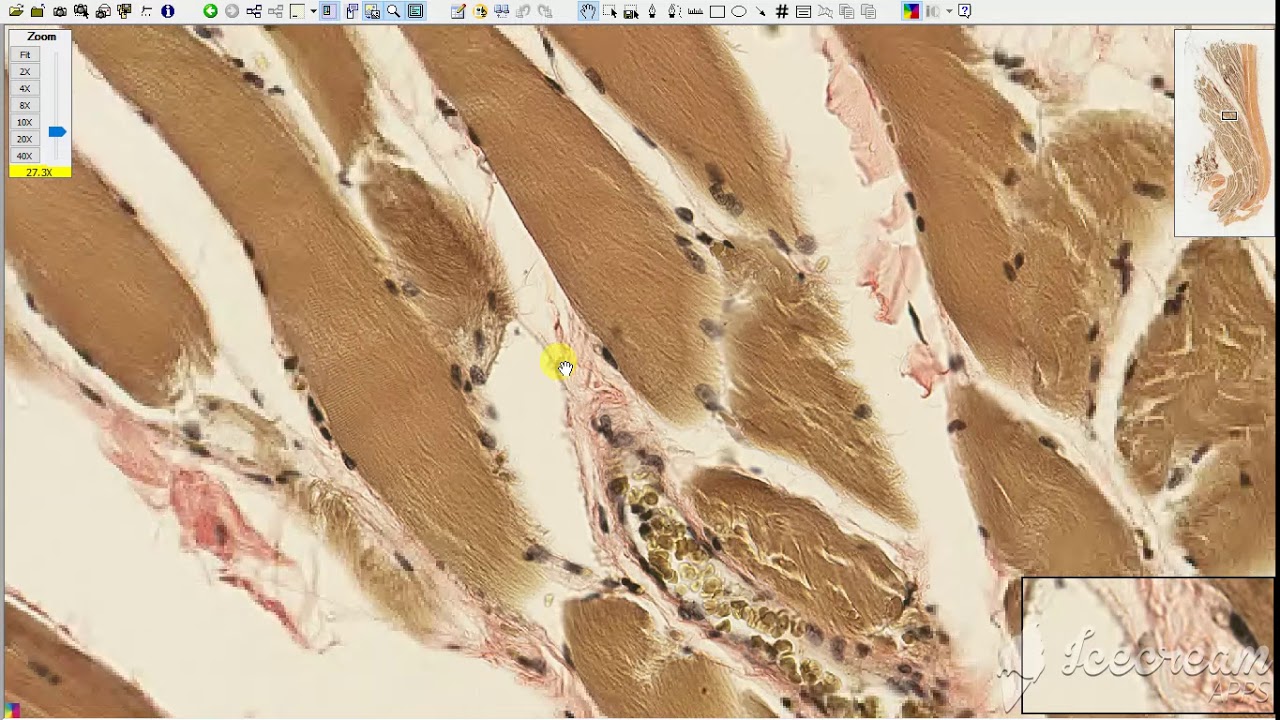This screenshot has width=1280, height=720.
Task: Select the ellipse annotation tool
Action: (739, 11)
